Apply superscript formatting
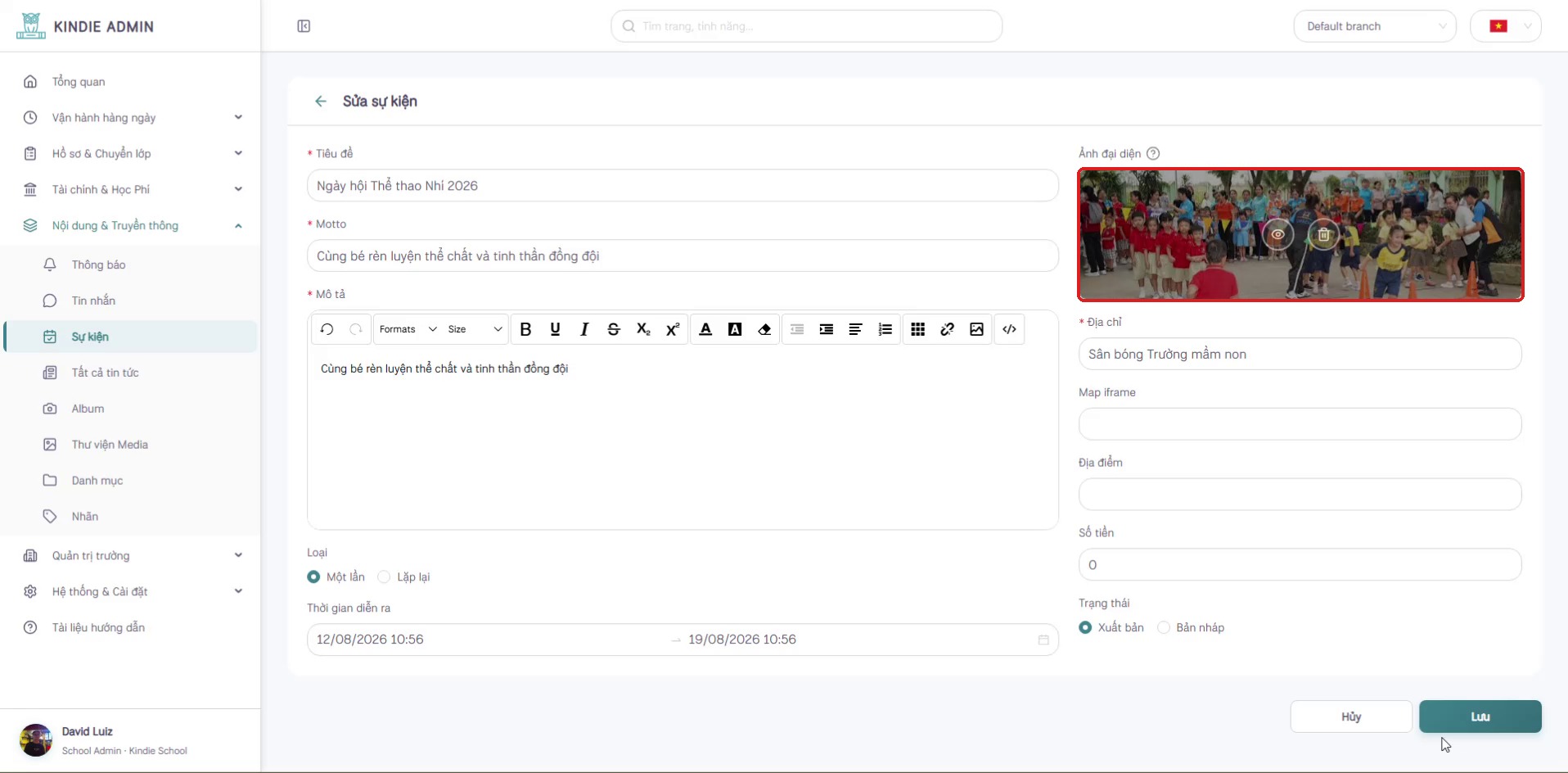The width and height of the screenshot is (1568, 773). tap(673, 329)
